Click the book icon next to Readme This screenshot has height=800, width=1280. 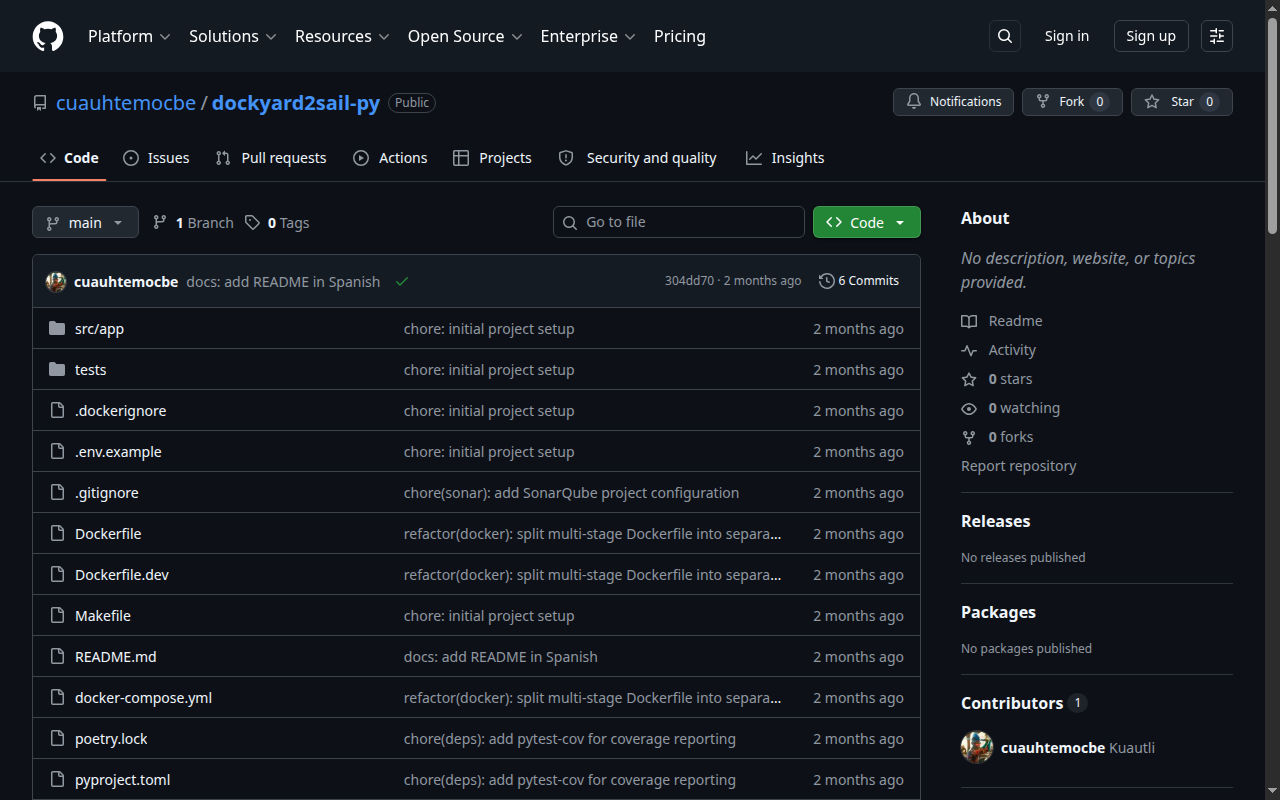coord(969,321)
